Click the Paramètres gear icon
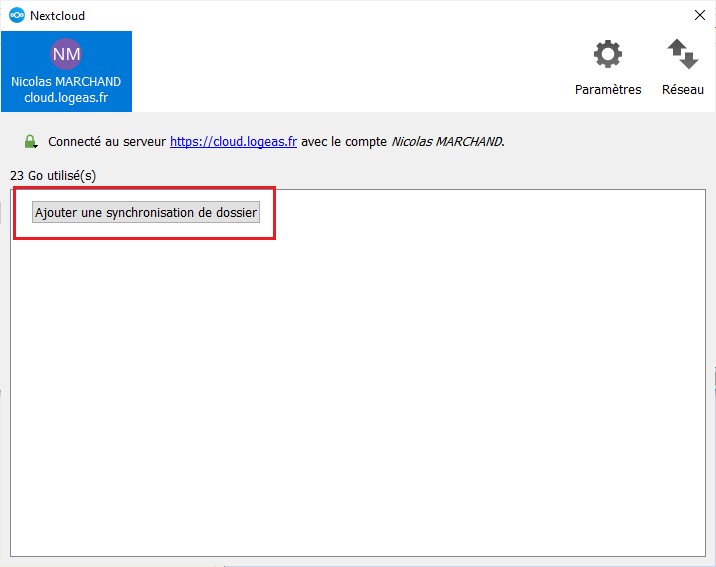 tap(607, 55)
